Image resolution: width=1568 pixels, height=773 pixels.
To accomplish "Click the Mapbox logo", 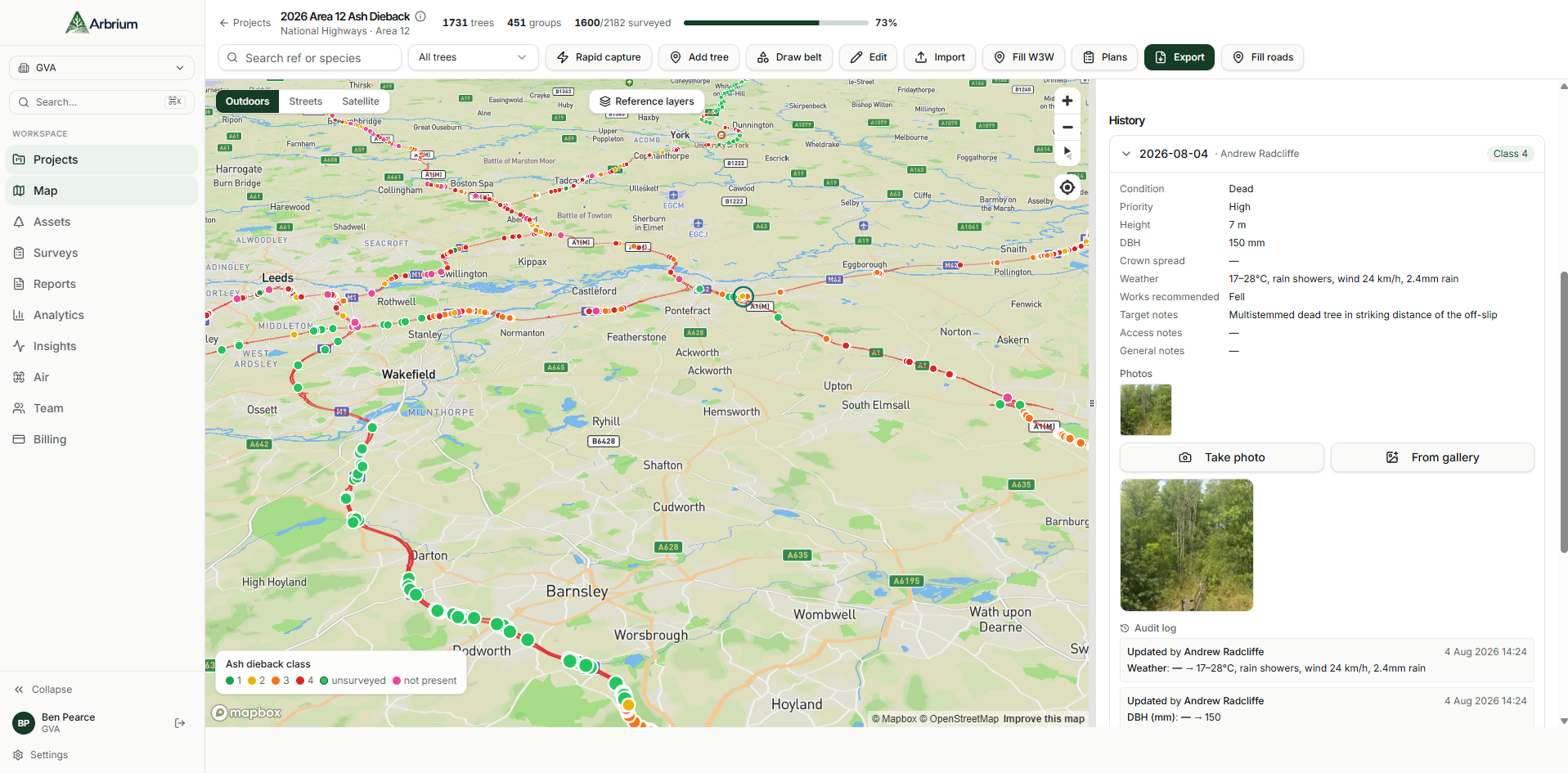I will 246,712.
